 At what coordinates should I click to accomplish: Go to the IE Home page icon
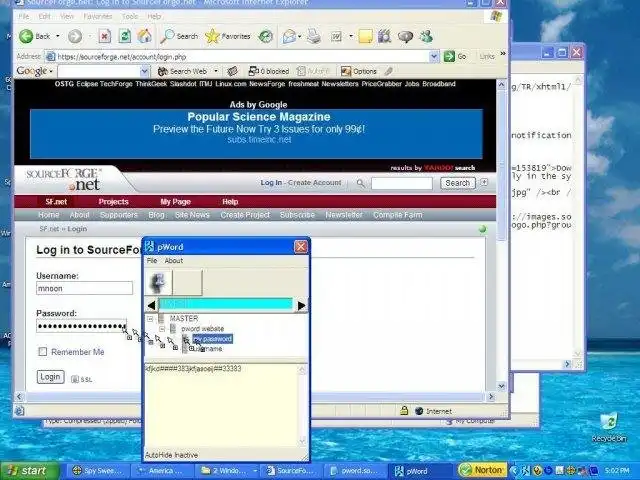[x=144, y=36]
